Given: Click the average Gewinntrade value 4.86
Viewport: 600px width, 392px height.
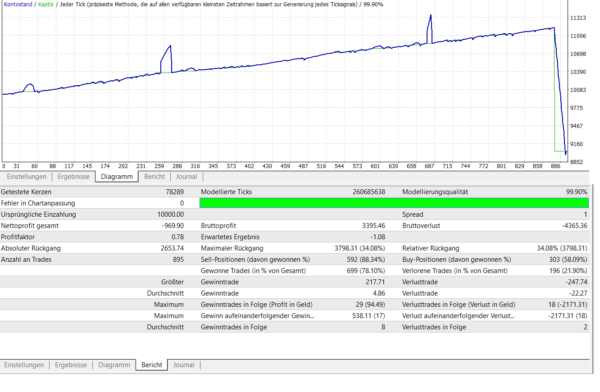Looking at the screenshot, I should 379,293.
